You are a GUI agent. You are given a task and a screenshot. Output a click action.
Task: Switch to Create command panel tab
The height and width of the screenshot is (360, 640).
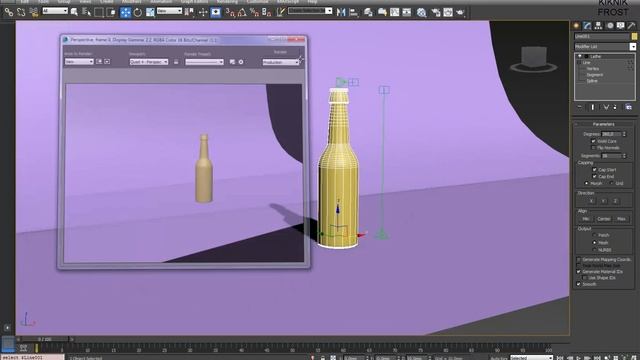(x=576, y=26)
